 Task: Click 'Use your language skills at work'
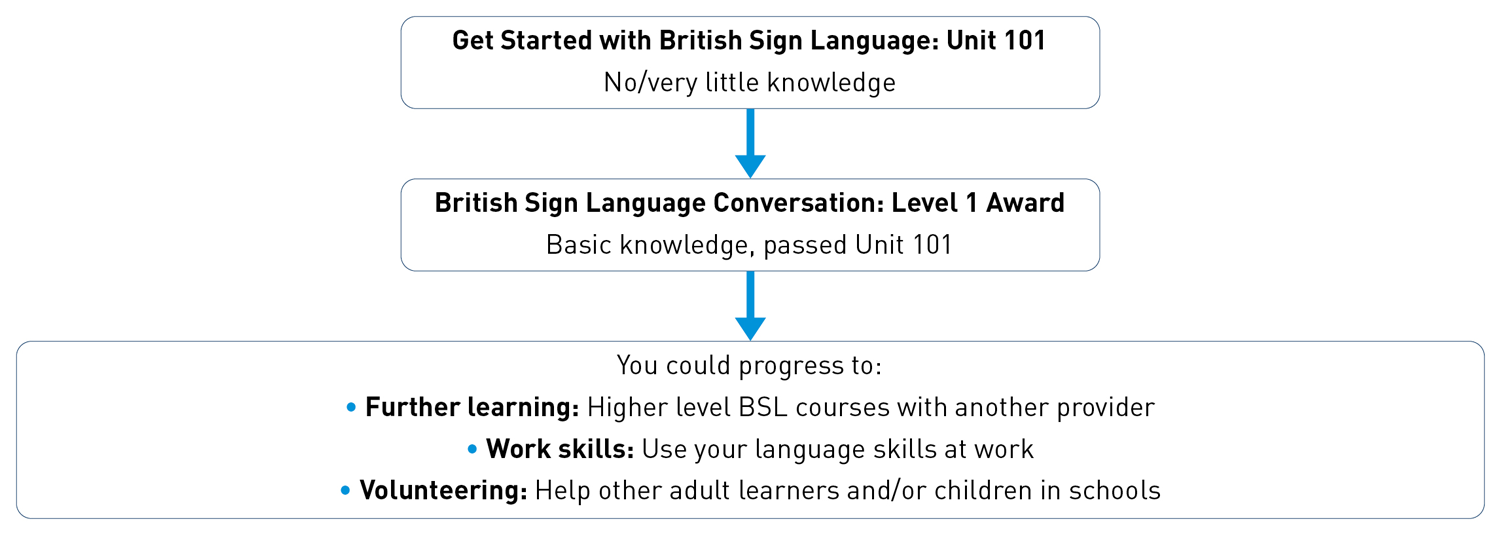coord(838,449)
